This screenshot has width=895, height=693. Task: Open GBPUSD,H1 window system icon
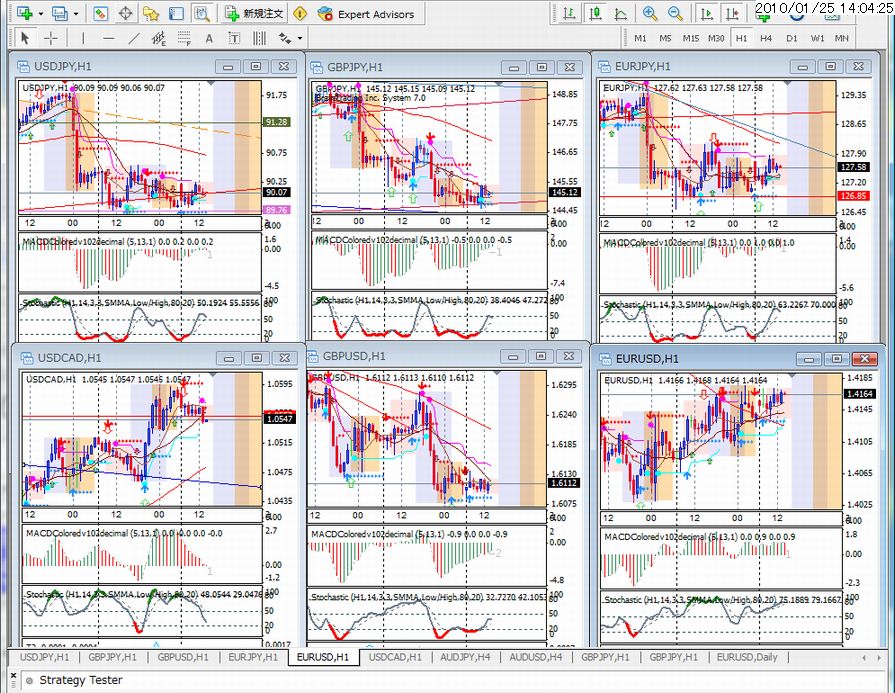tap(313, 357)
